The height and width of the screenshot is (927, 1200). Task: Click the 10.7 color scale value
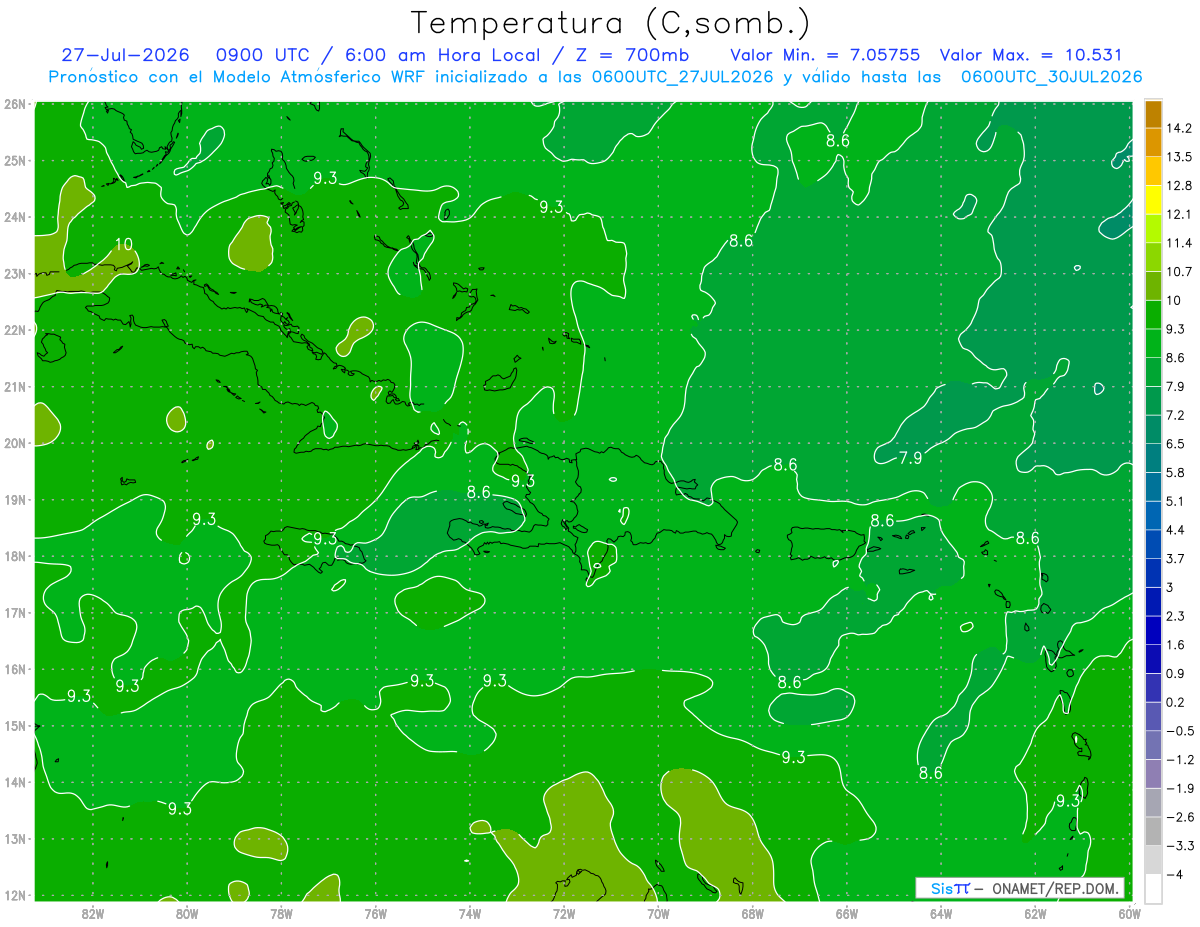coord(1180,272)
